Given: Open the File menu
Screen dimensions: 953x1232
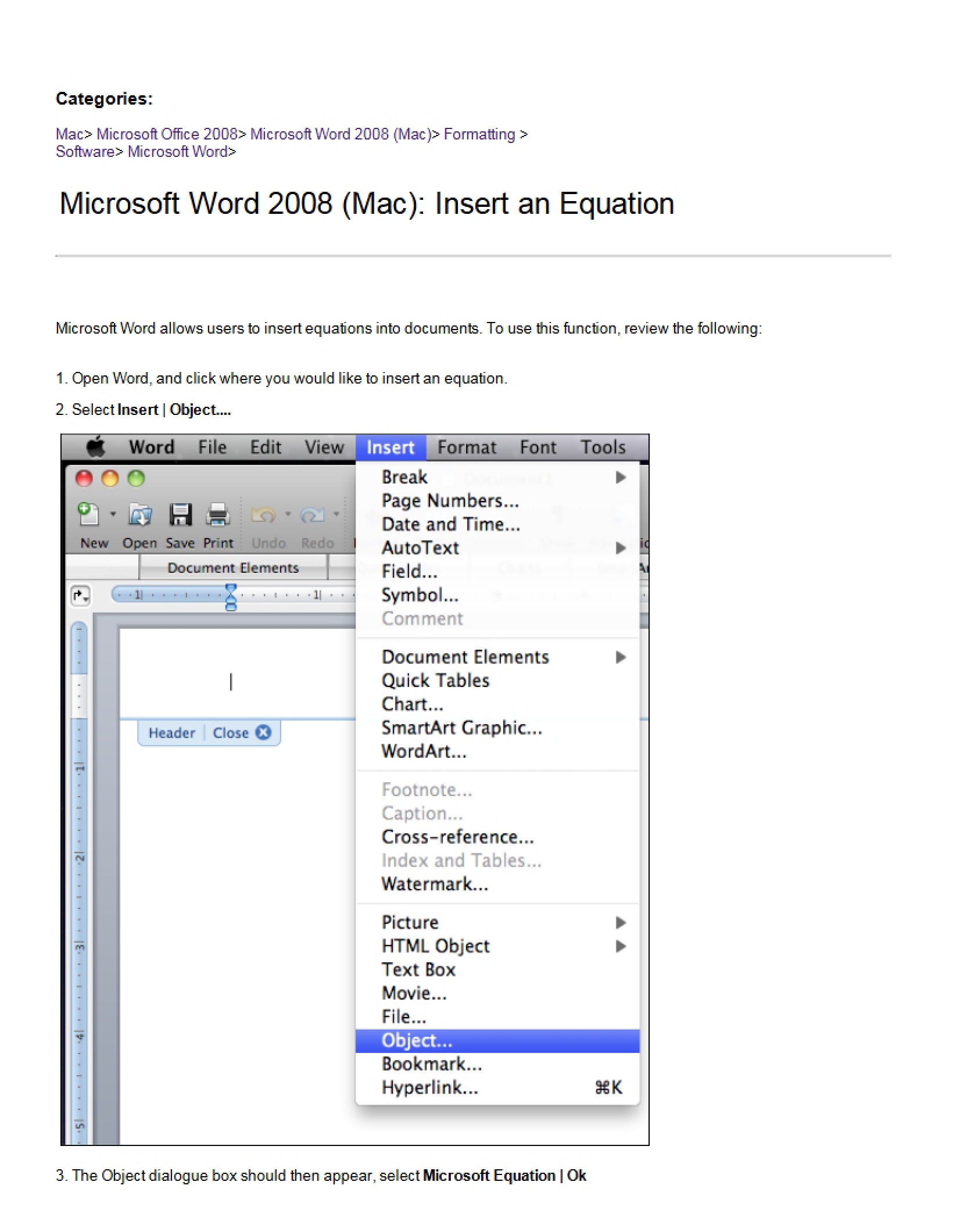Looking at the screenshot, I should coord(212,447).
